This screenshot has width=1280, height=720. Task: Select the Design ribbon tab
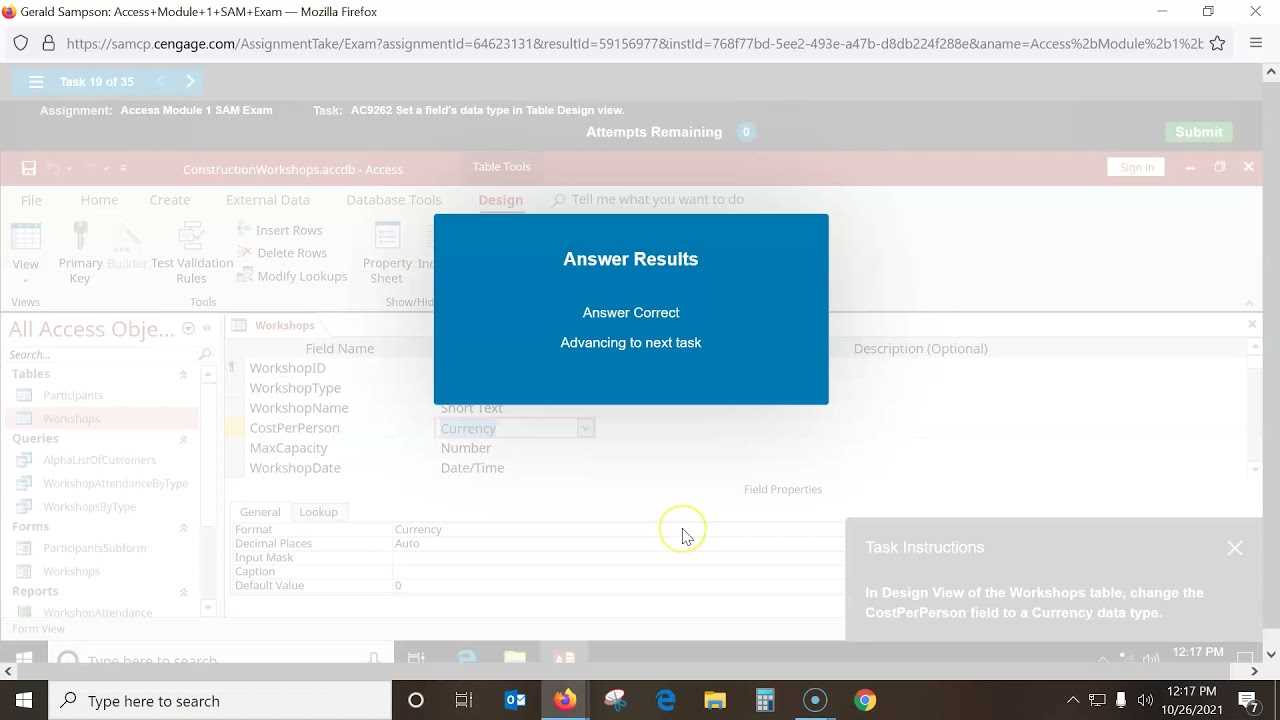pos(500,200)
